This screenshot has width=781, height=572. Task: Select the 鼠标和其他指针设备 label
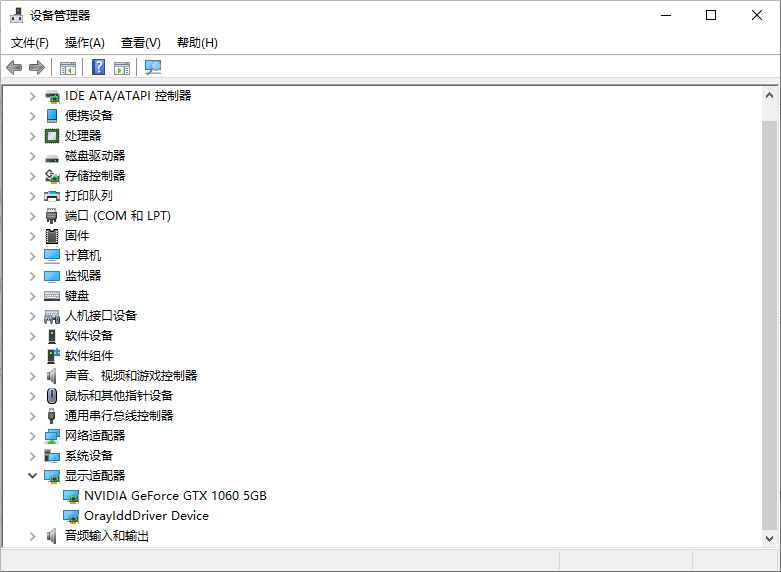point(119,396)
